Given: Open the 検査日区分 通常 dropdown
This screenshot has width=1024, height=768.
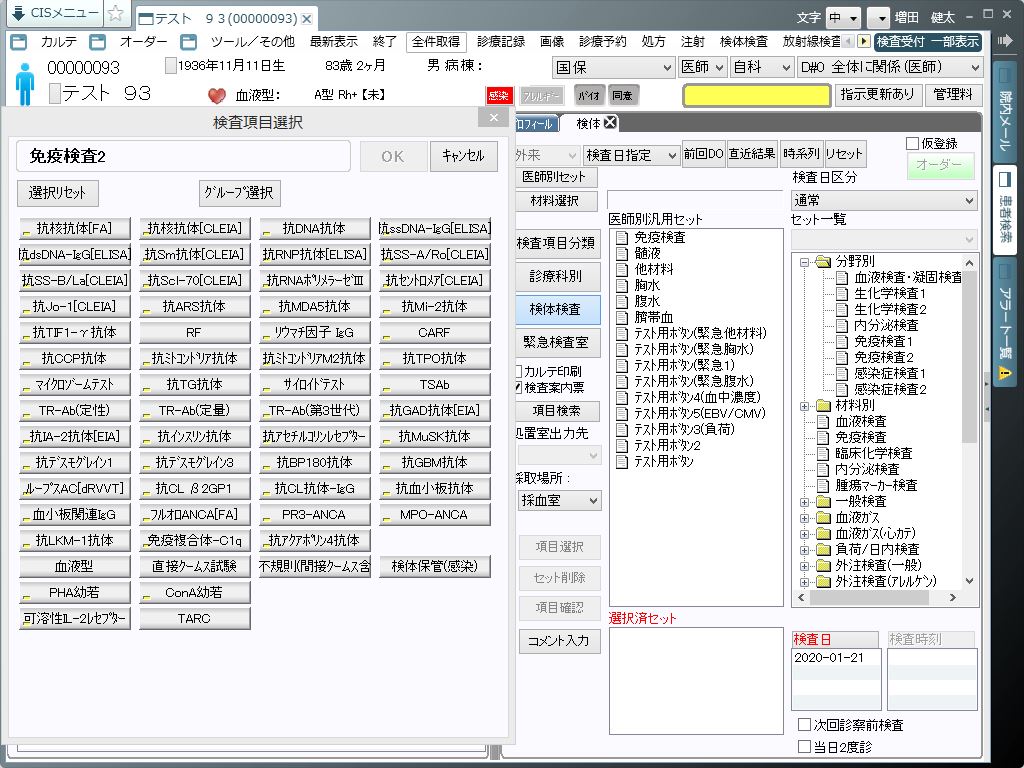Looking at the screenshot, I should 884,200.
